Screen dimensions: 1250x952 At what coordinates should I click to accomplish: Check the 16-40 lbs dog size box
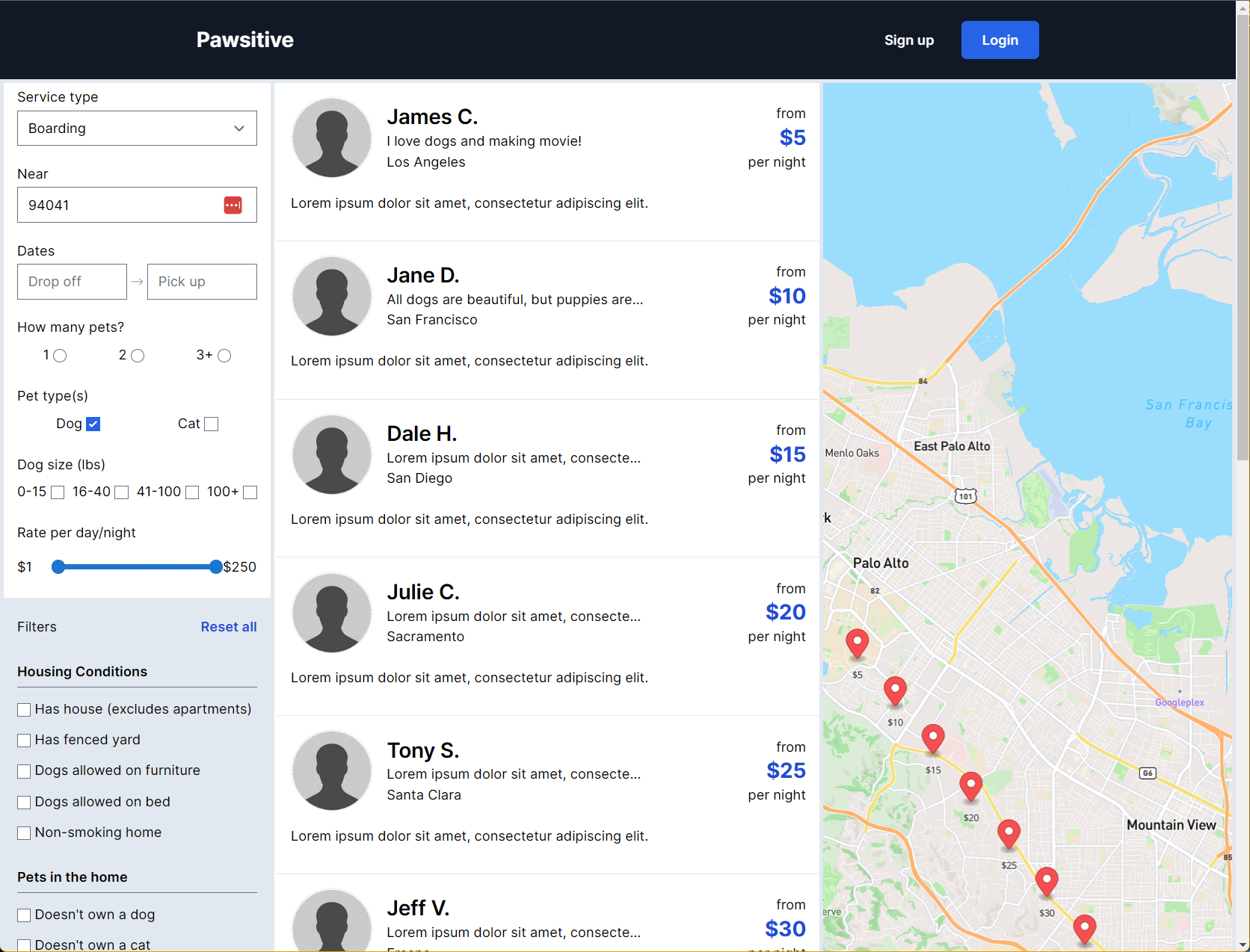click(x=122, y=492)
